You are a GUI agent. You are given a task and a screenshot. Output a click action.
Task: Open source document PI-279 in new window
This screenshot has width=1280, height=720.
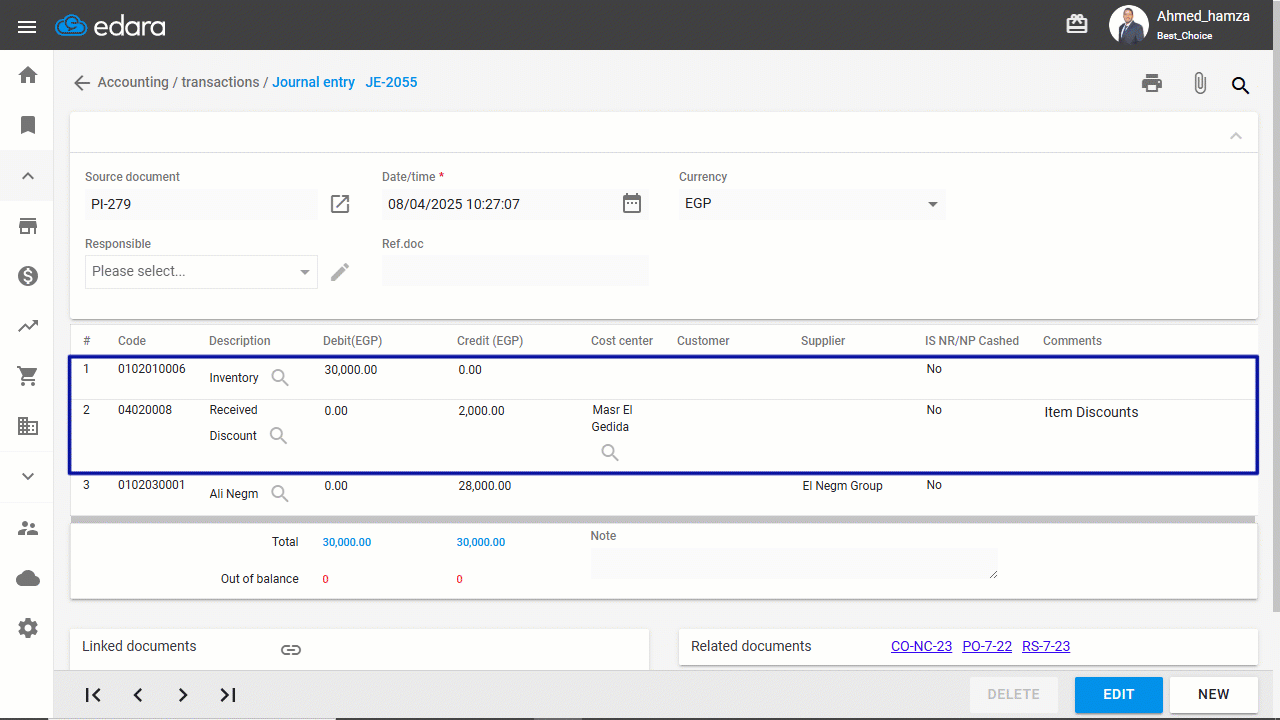click(x=340, y=204)
